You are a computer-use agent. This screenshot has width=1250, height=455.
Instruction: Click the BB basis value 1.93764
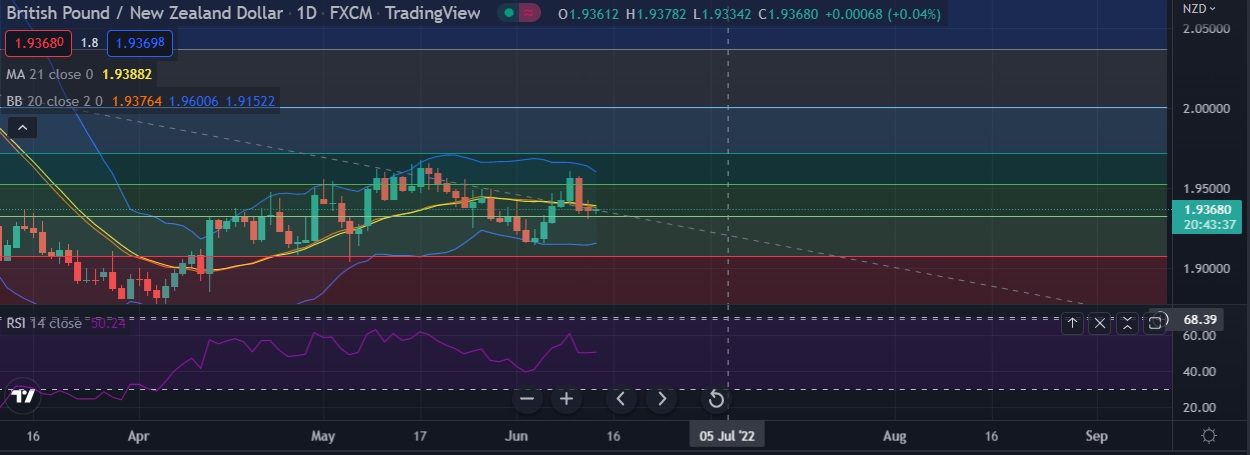(x=139, y=101)
